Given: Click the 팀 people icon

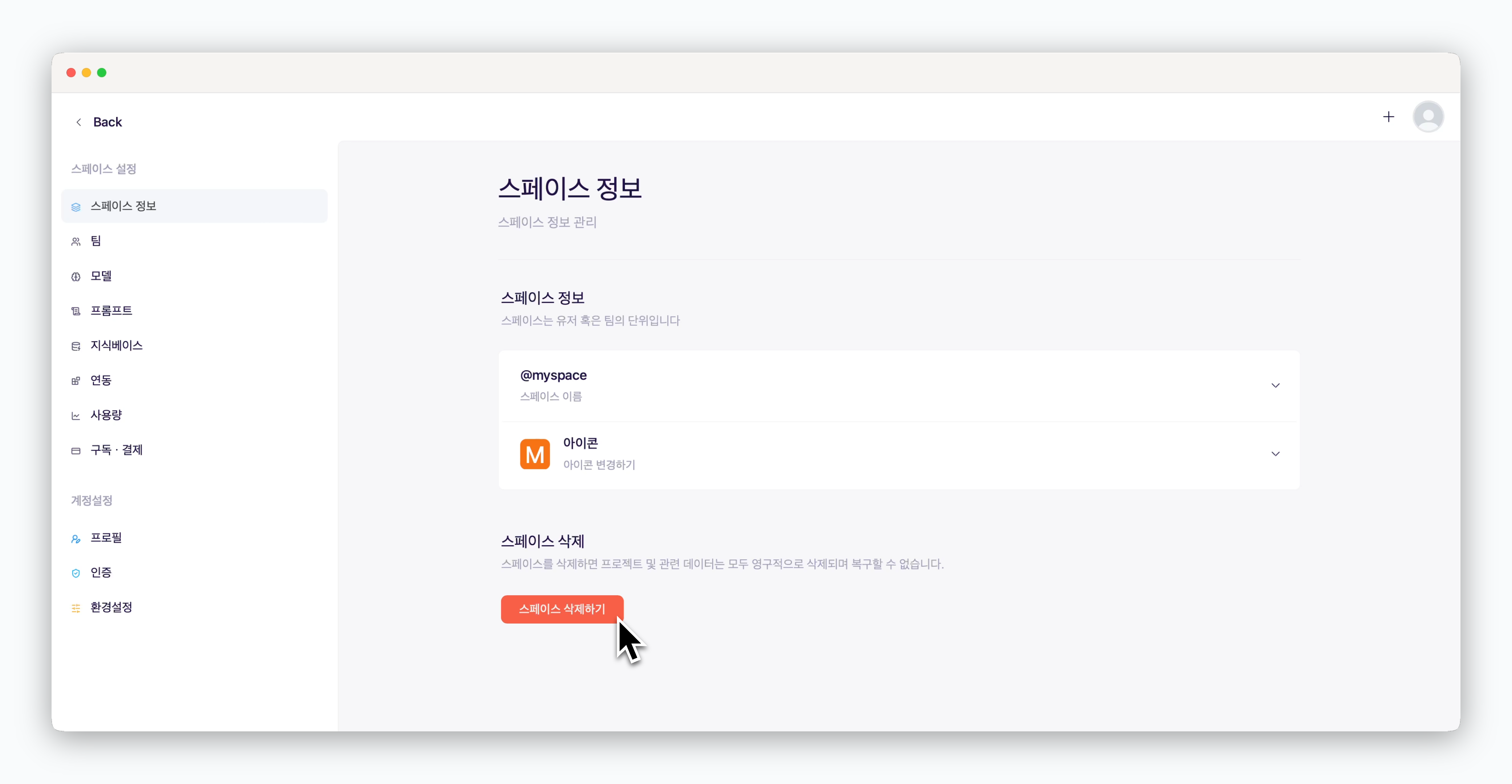Looking at the screenshot, I should 76,241.
